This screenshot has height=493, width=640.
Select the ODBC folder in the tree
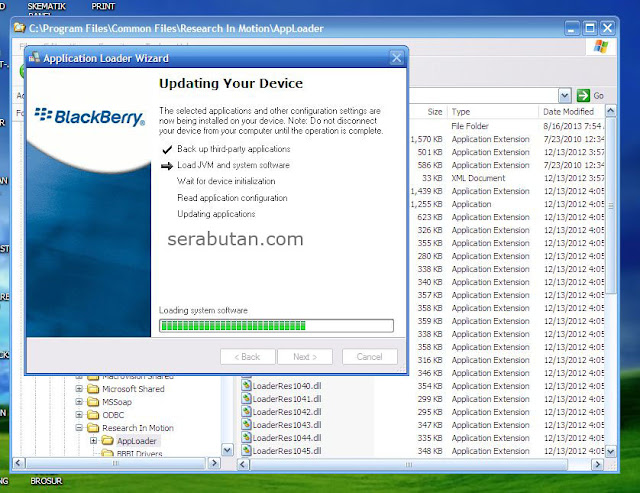point(113,415)
